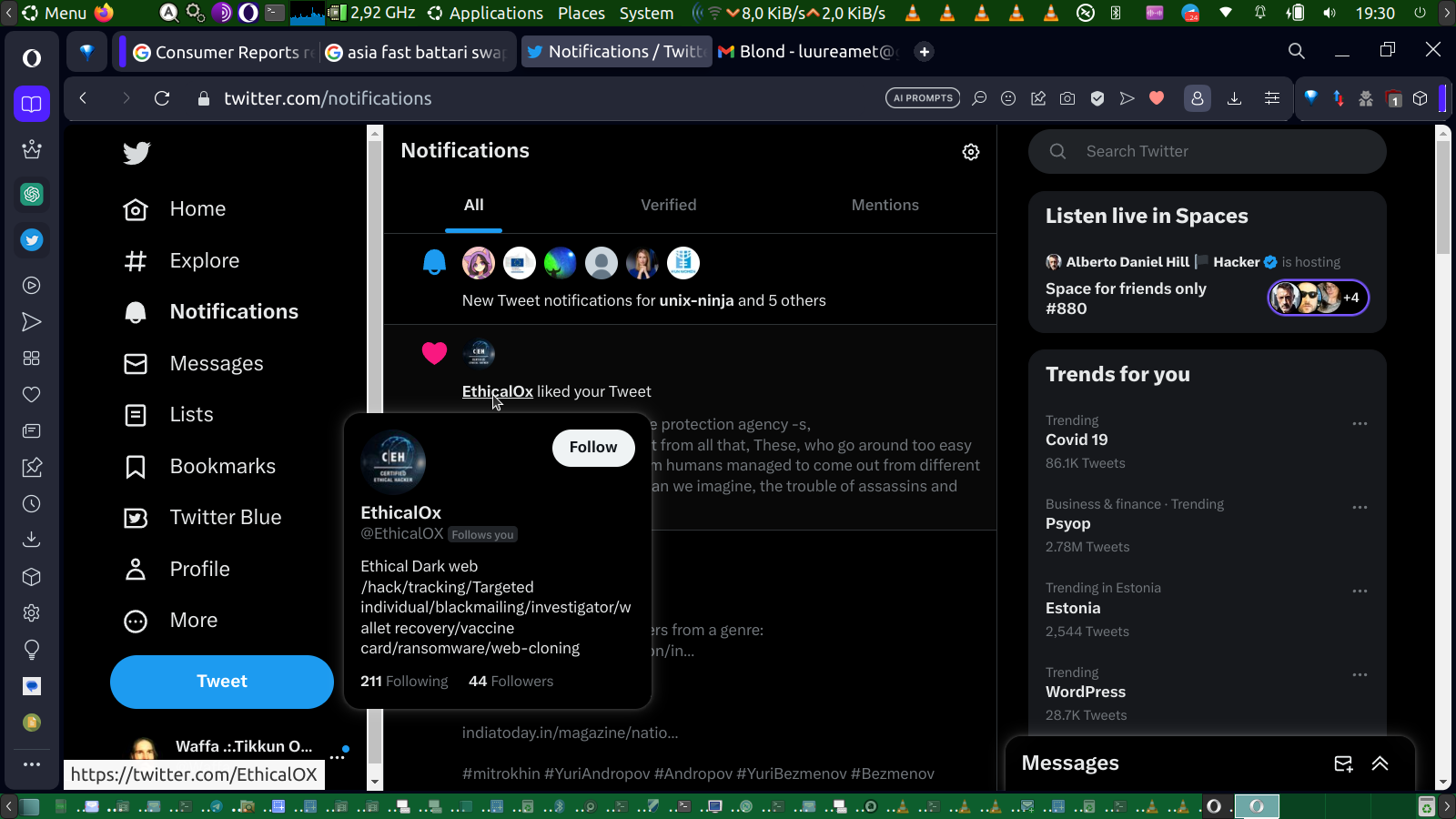The height and width of the screenshot is (819, 1456).
Task: Open more options for the Psyop trend
Action: tap(1360, 508)
